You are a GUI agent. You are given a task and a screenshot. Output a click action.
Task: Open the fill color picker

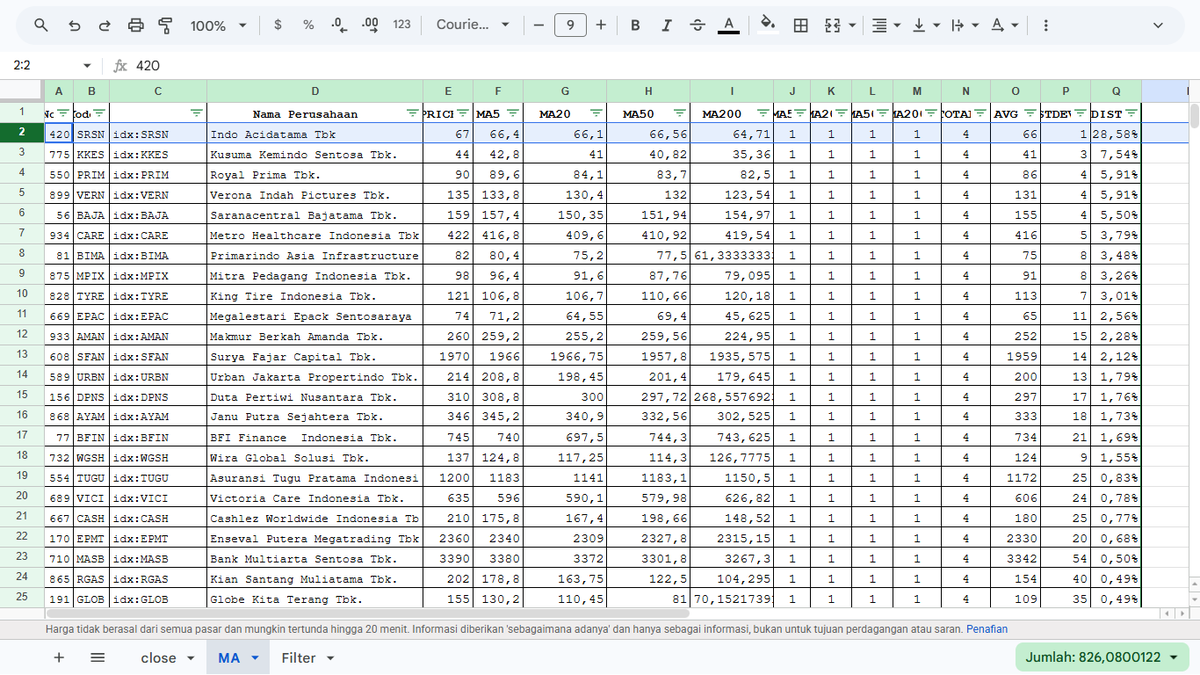[768, 25]
